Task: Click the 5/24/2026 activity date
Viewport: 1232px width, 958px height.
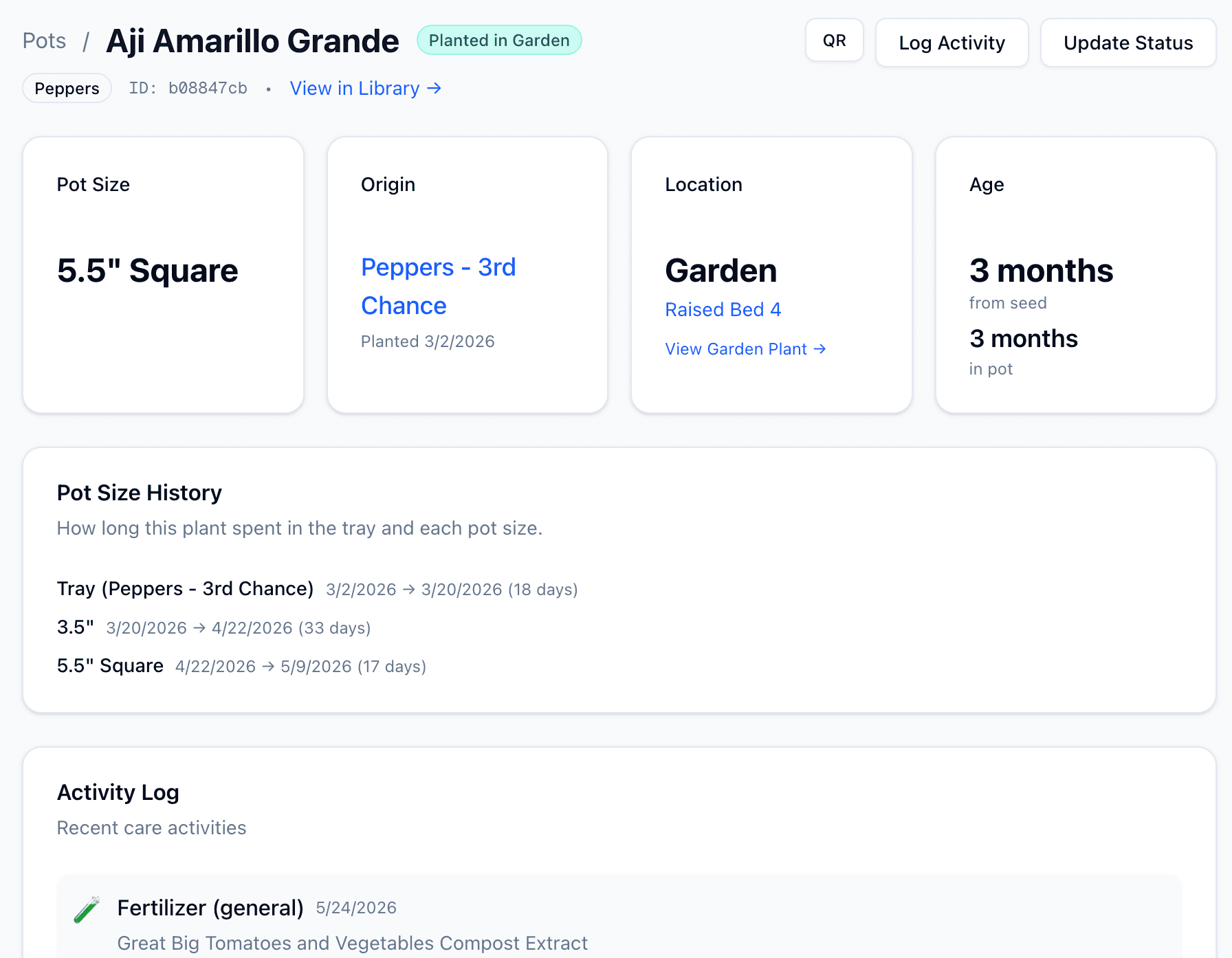Action: (x=356, y=908)
